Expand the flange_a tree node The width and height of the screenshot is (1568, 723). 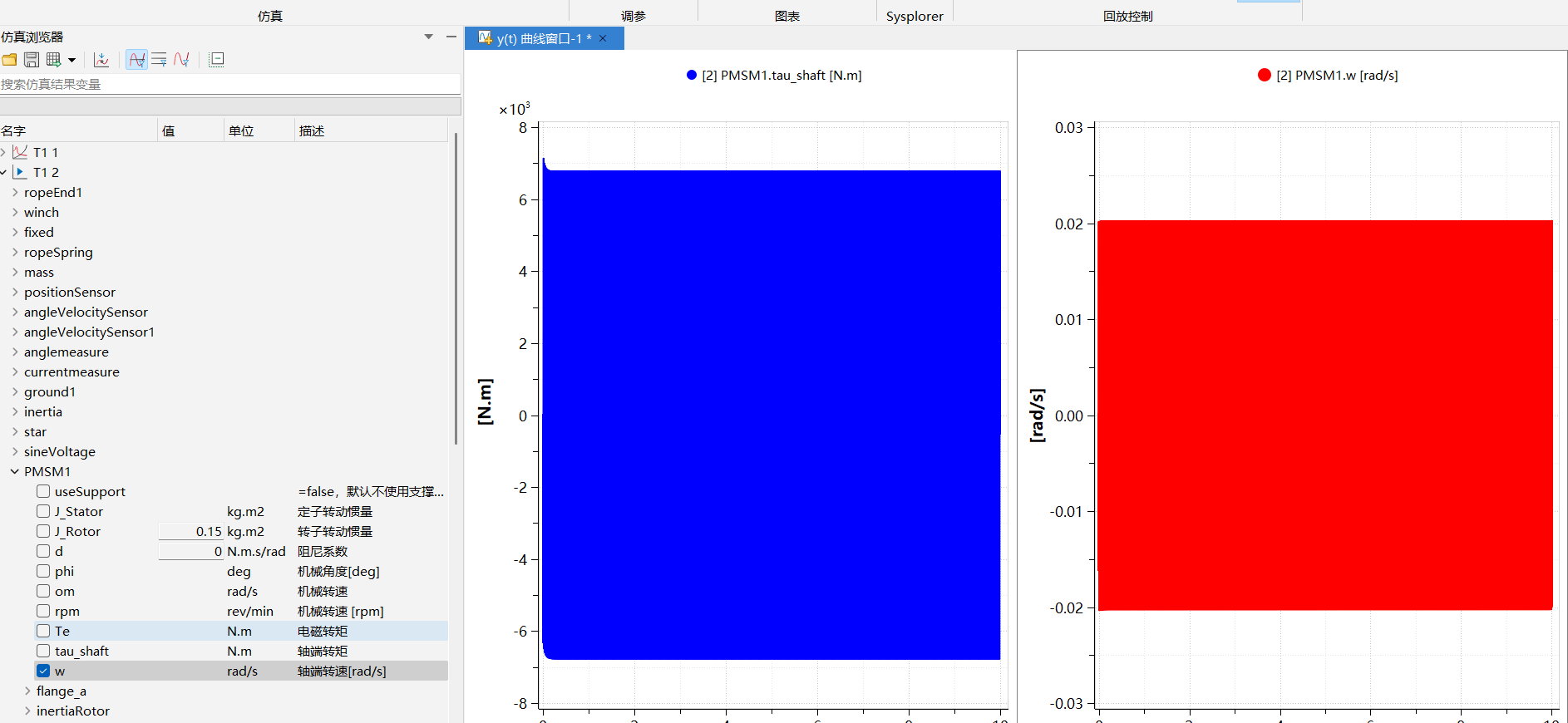(x=27, y=691)
